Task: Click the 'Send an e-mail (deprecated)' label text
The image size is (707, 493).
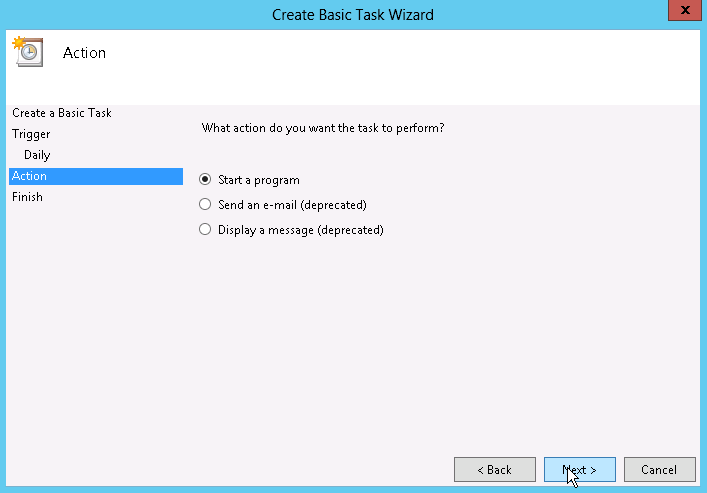Action: [292, 205]
